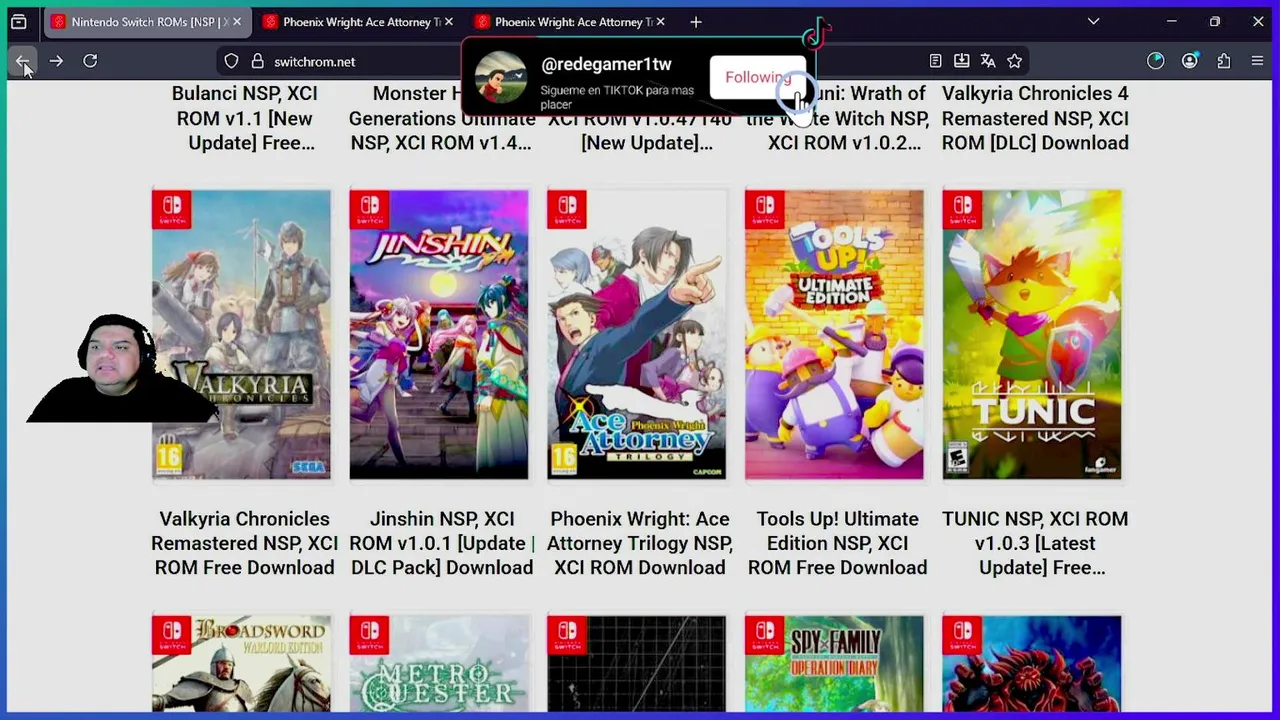Minimize the browser window

click(x=1171, y=22)
